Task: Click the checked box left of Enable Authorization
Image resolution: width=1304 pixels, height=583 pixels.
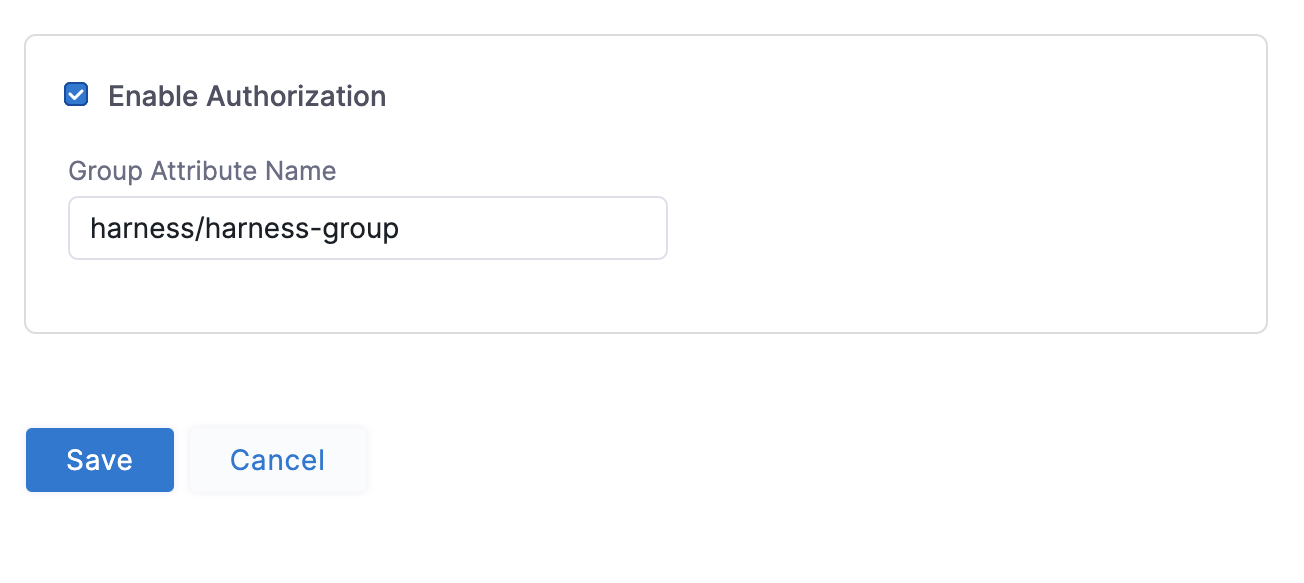Action: pyautogui.click(x=76, y=95)
